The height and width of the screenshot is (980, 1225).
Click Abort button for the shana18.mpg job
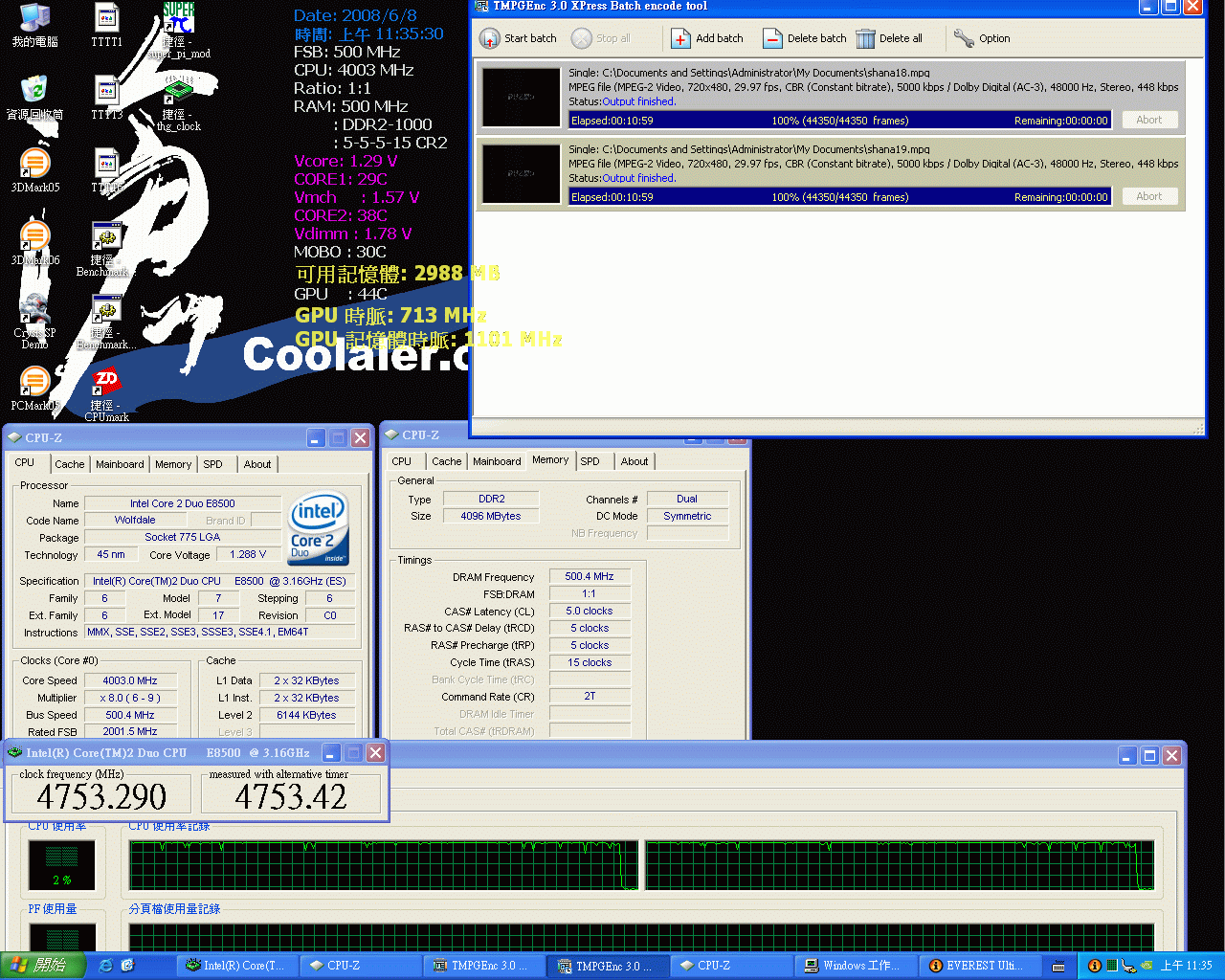coord(1148,120)
